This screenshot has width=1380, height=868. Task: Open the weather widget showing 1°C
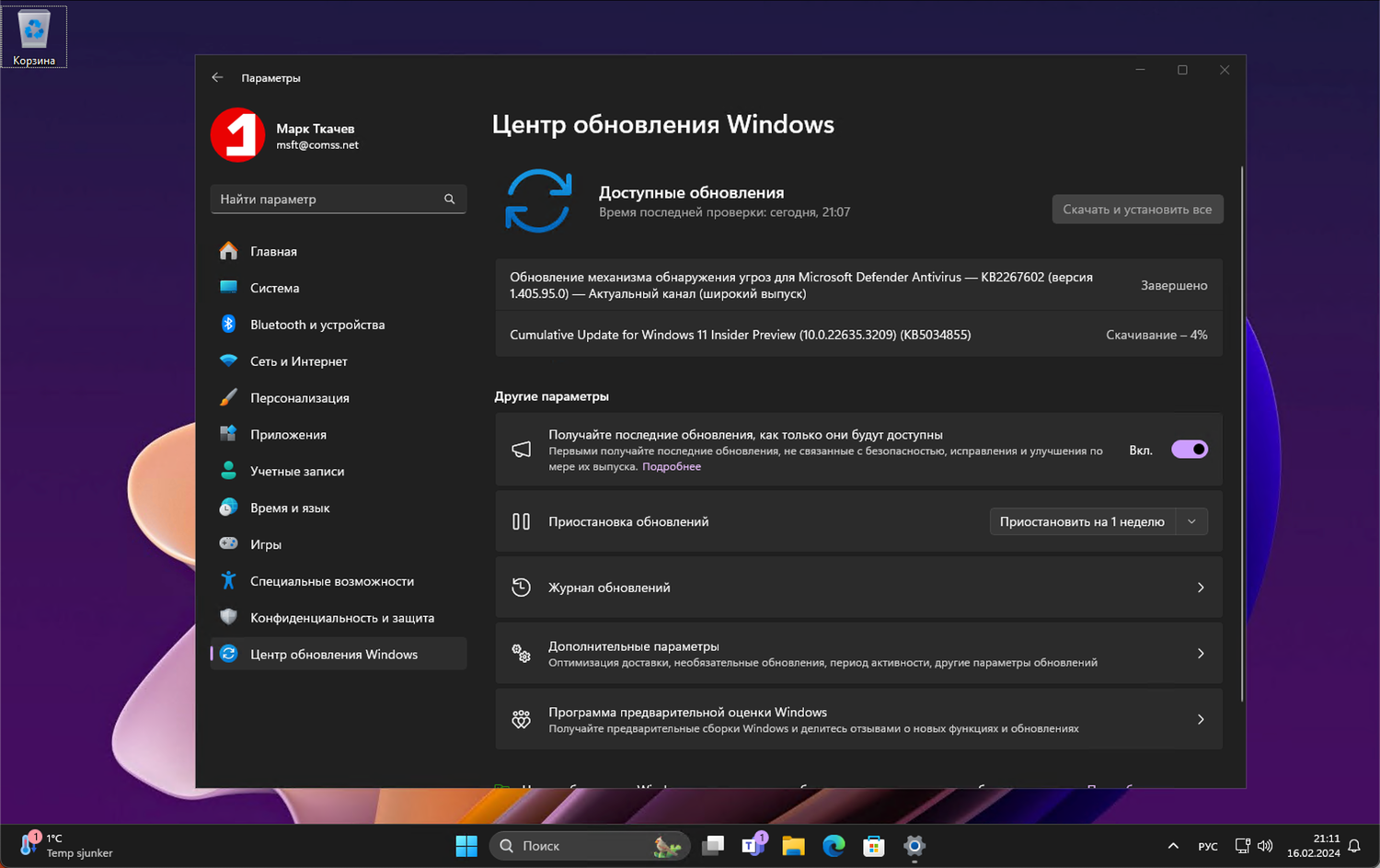coord(66,846)
